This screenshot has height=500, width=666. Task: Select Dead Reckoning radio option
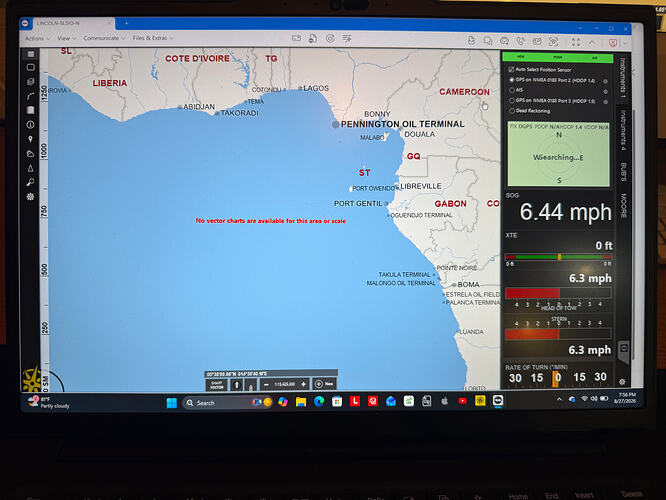[512, 111]
